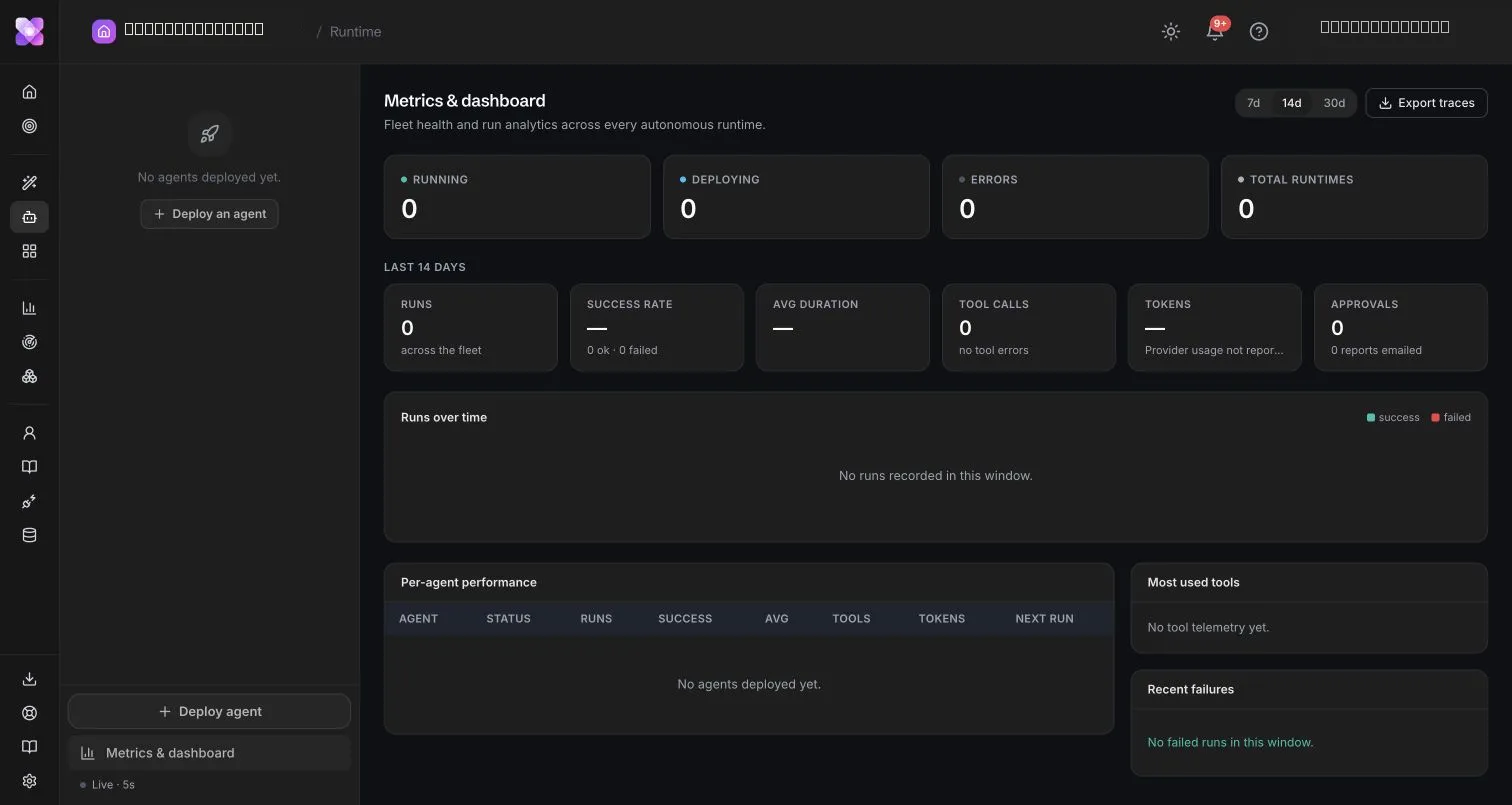Screen dimensions: 1512x805
Task: Click the Live · 5s status indicator
Action: pos(108,785)
